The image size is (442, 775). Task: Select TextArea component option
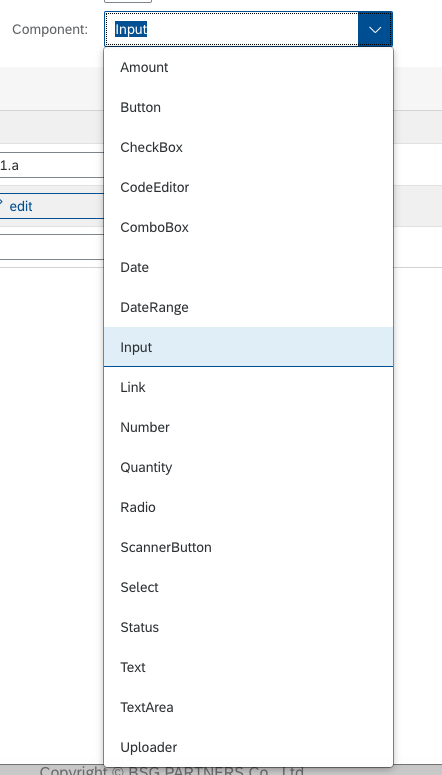(x=248, y=707)
